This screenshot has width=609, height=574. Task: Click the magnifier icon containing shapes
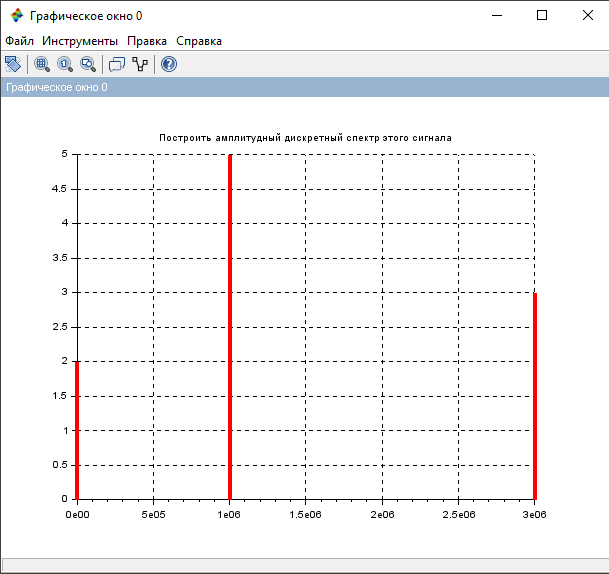(x=88, y=64)
